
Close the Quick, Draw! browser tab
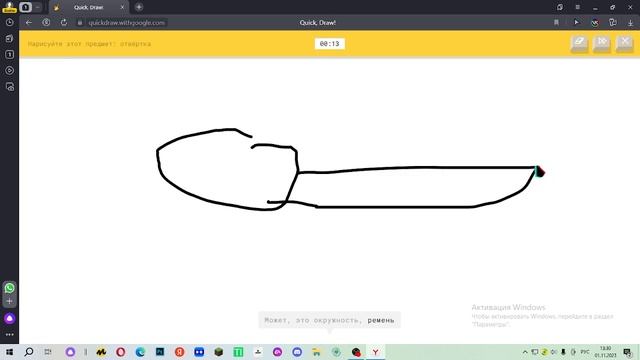(122, 7)
